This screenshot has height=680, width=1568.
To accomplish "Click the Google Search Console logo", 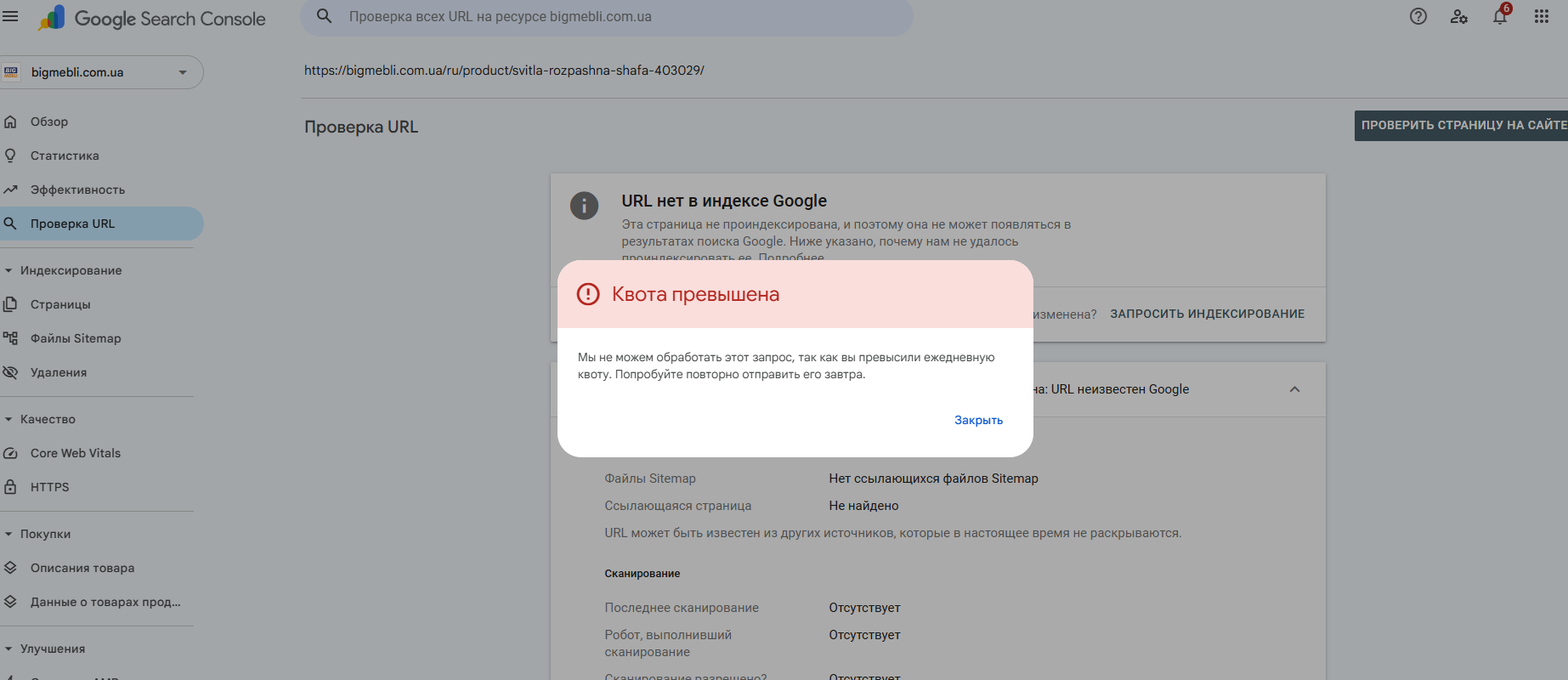I will [x=153, y=19].
